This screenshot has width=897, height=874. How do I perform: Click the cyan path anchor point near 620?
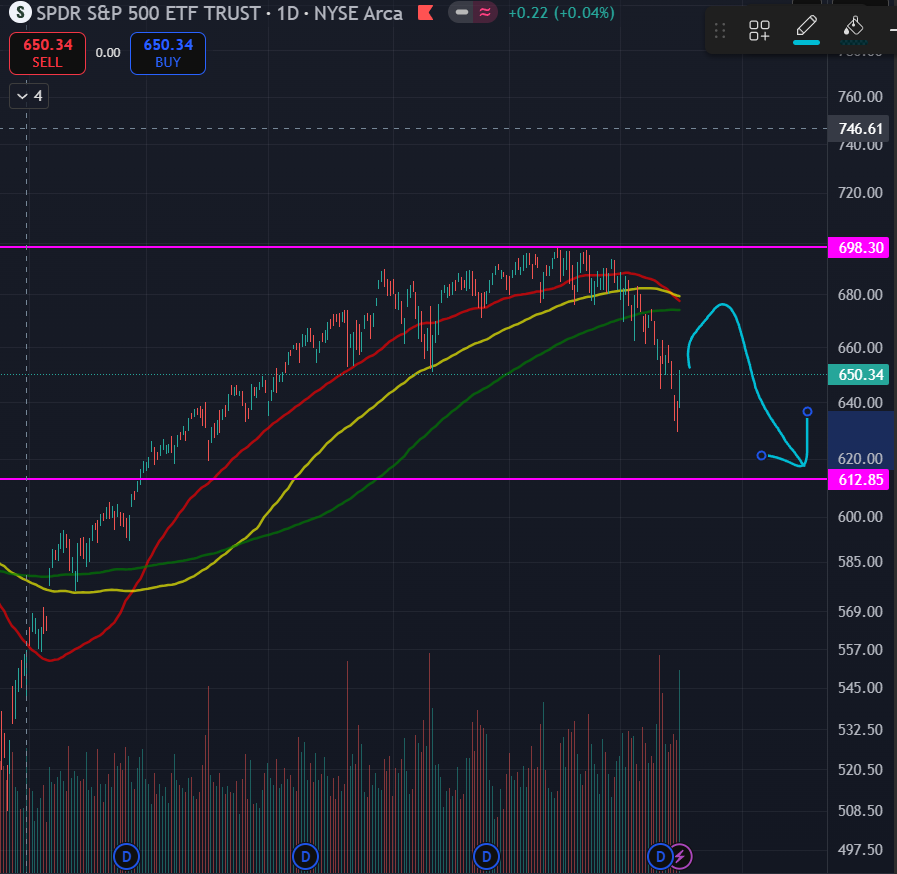click(x=761, y=456)
